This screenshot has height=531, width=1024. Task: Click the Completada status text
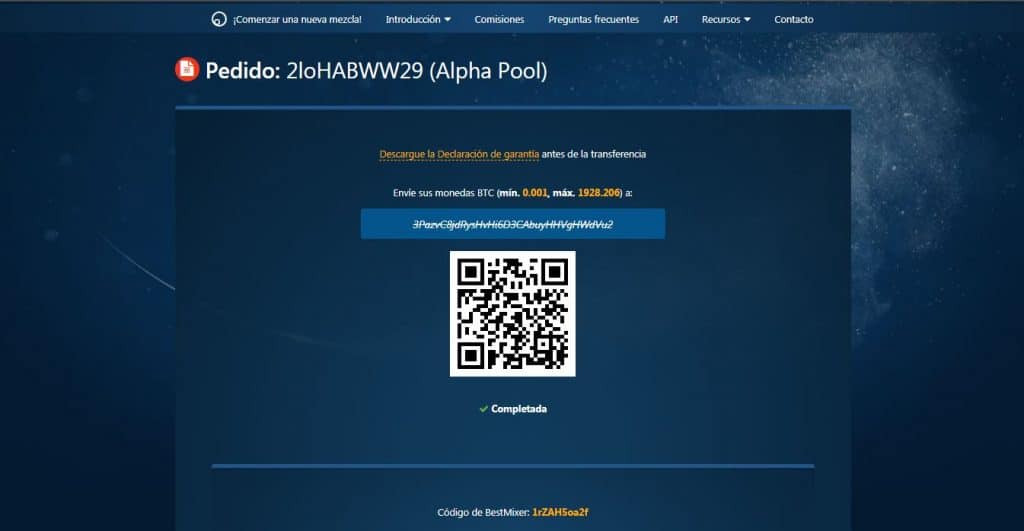tap(519, 409)
